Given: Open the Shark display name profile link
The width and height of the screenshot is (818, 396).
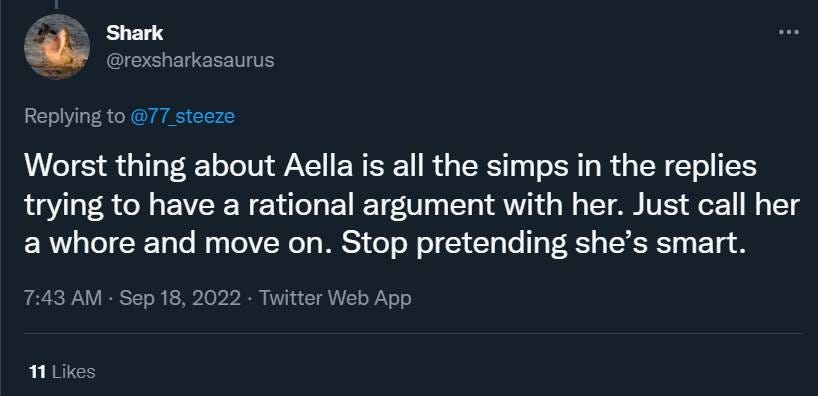Looking at the screenshot, I should (x=134, y=33).
